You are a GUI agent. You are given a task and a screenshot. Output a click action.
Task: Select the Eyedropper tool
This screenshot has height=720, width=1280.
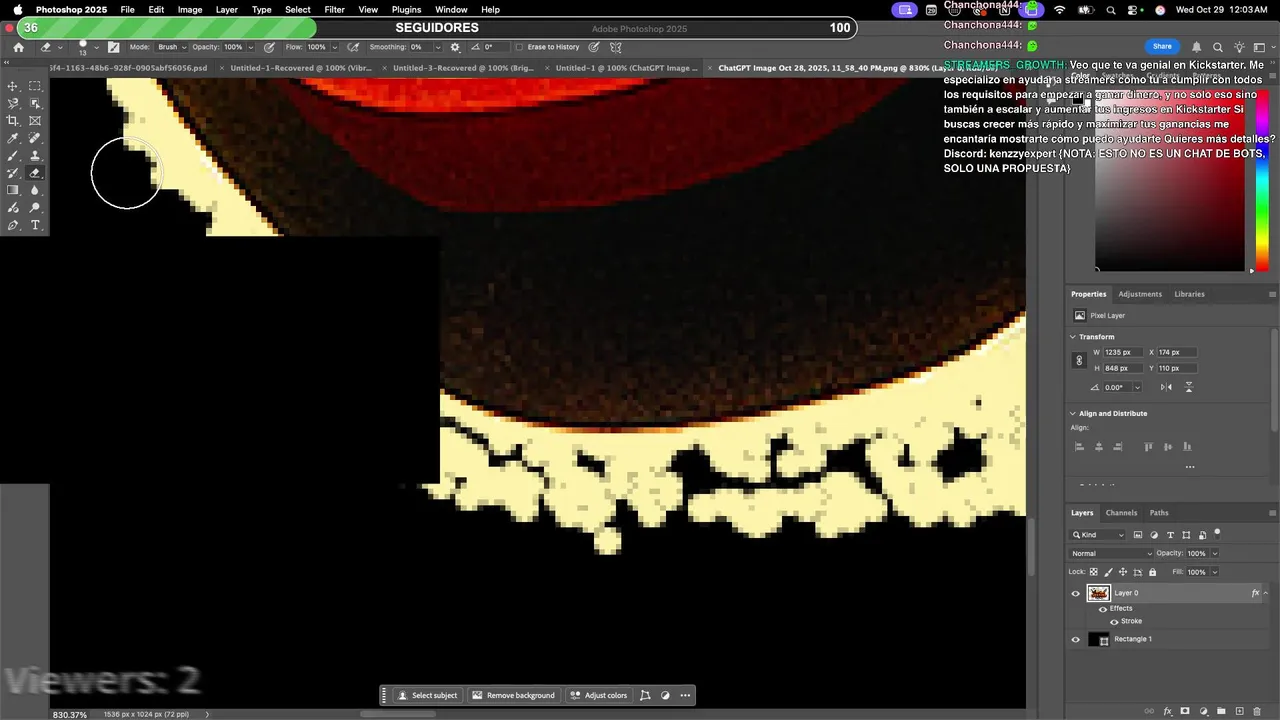pos(13,138)
